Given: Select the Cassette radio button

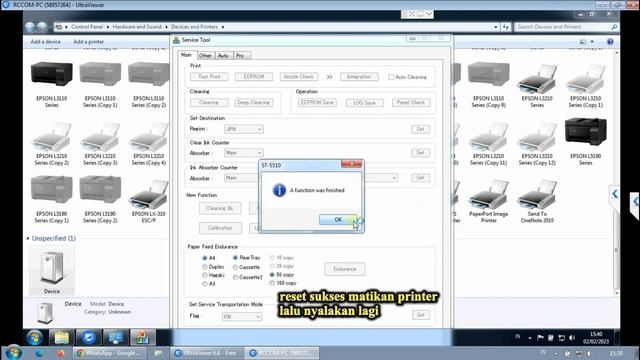Looking at the screenshot, I should [x=236, y=267].
